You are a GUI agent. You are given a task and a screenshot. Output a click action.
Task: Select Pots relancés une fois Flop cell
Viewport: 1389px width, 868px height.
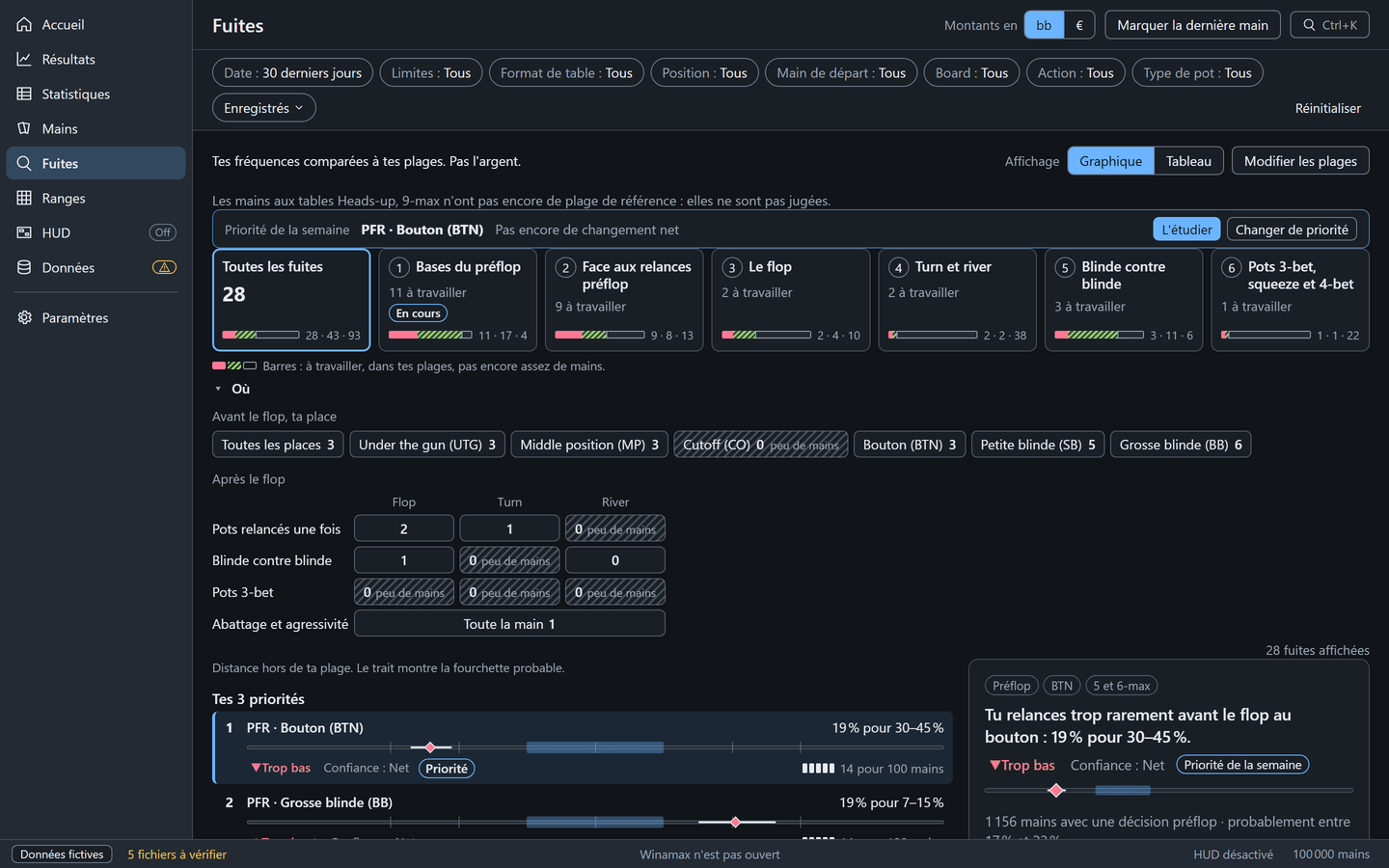(x=404, y=529)
